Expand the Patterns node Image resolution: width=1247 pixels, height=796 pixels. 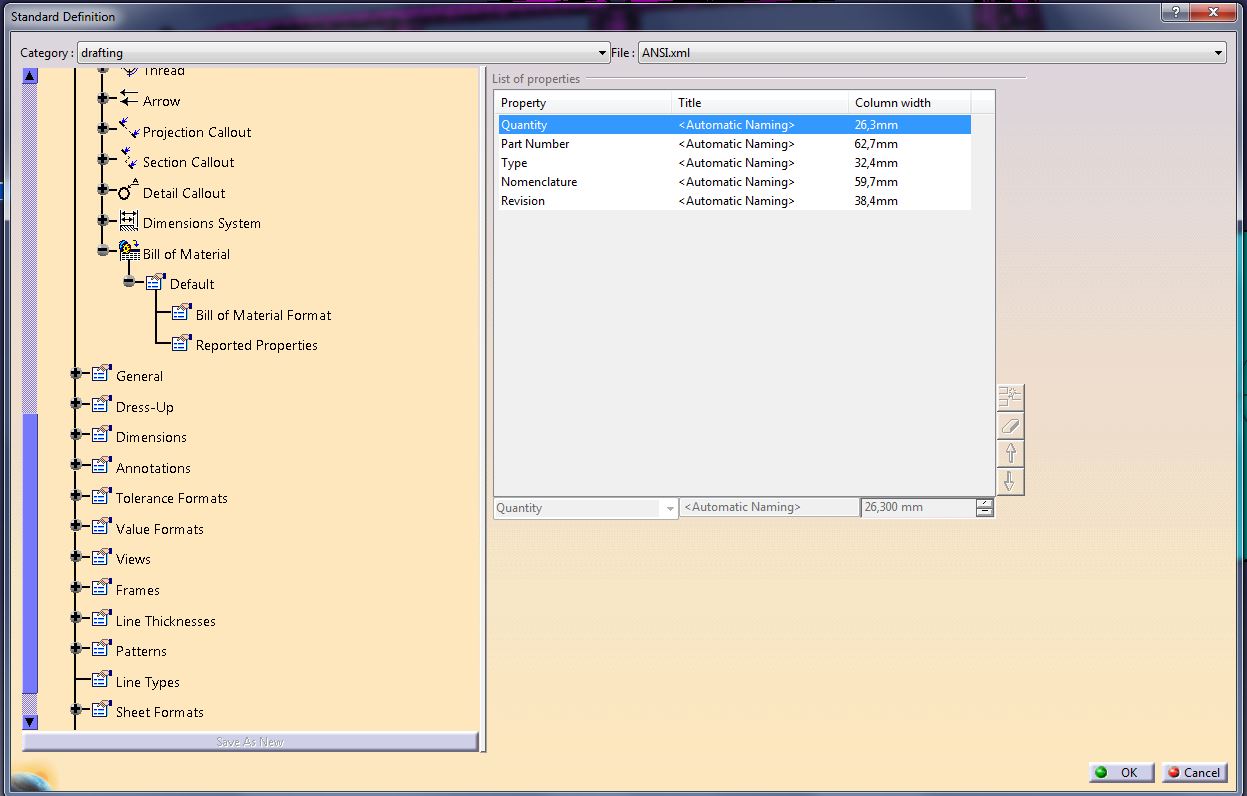[76, 649]
